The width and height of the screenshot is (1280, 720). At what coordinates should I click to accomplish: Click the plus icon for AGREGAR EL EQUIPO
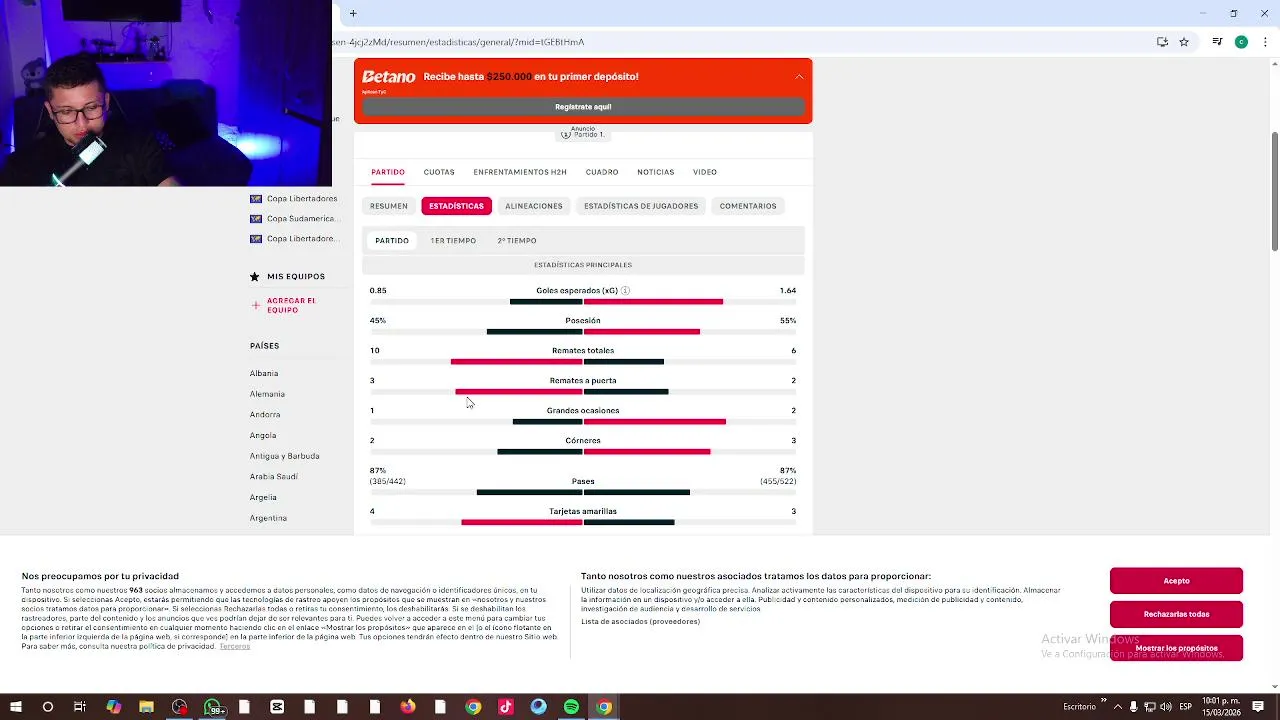click(255, 305)
